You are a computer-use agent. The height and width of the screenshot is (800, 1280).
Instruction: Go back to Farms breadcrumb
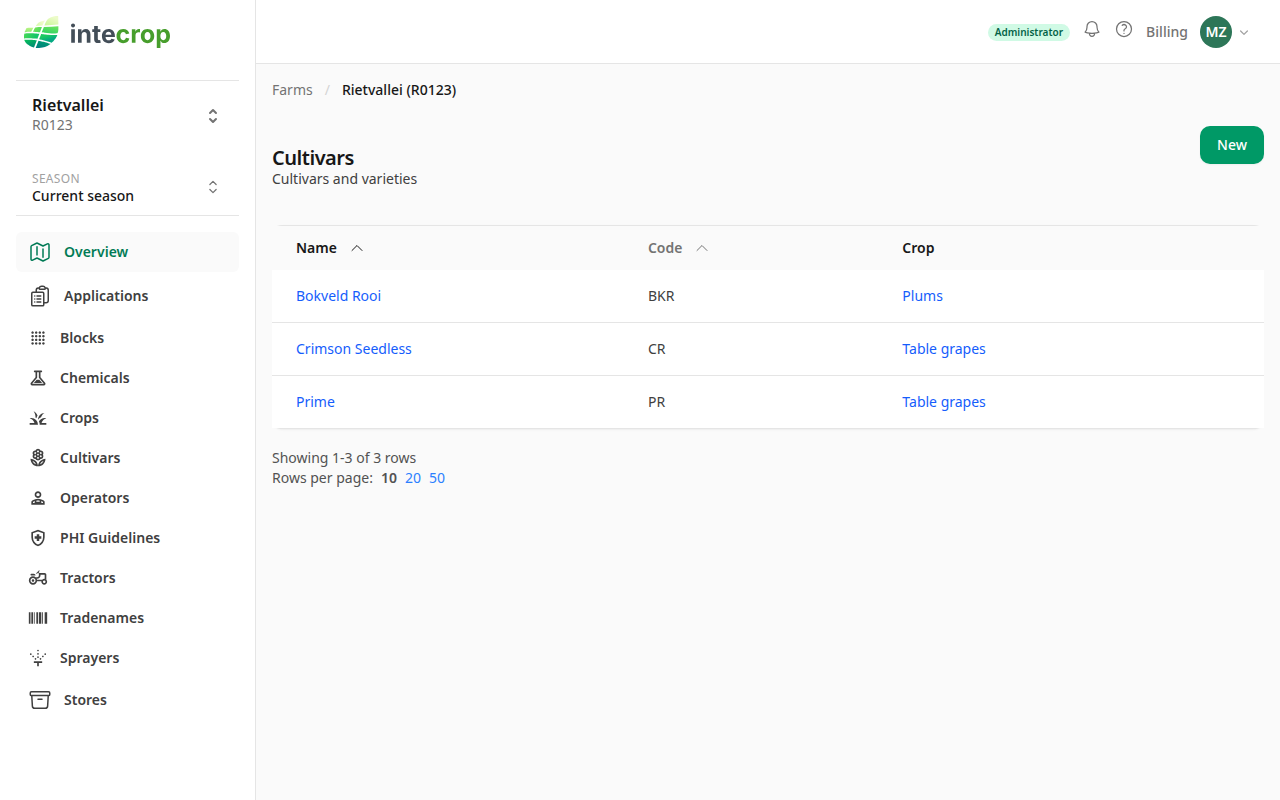pyautogui.click(x=292, y=90)
